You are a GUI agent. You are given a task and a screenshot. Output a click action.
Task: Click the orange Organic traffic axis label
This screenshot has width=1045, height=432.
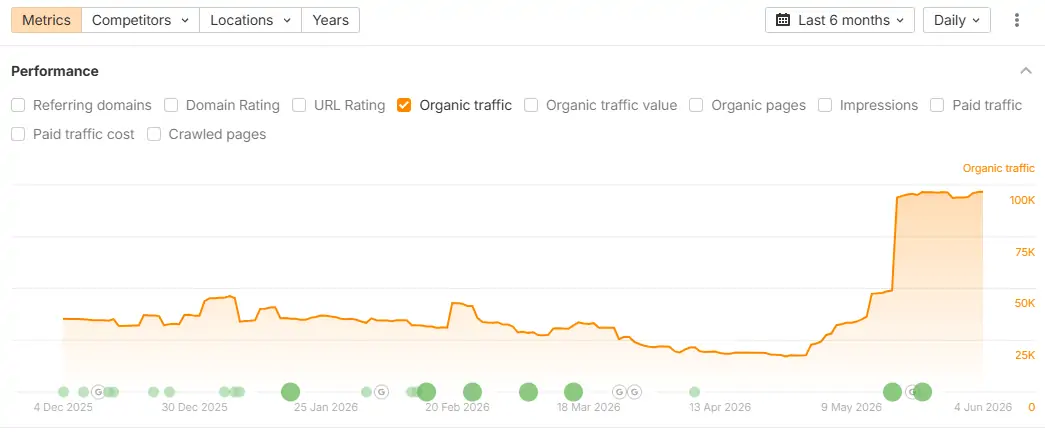click(x=998, y=168)
